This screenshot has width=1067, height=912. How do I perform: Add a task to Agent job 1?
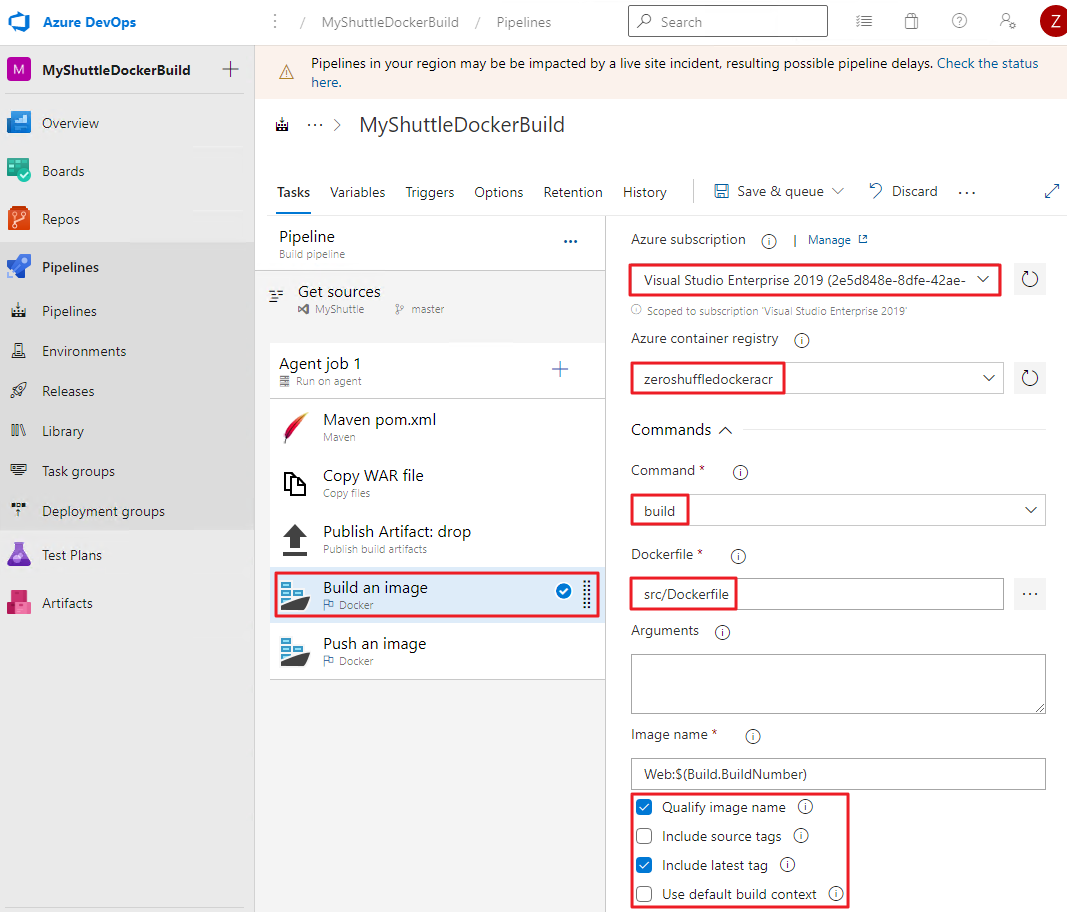point(560,370)
